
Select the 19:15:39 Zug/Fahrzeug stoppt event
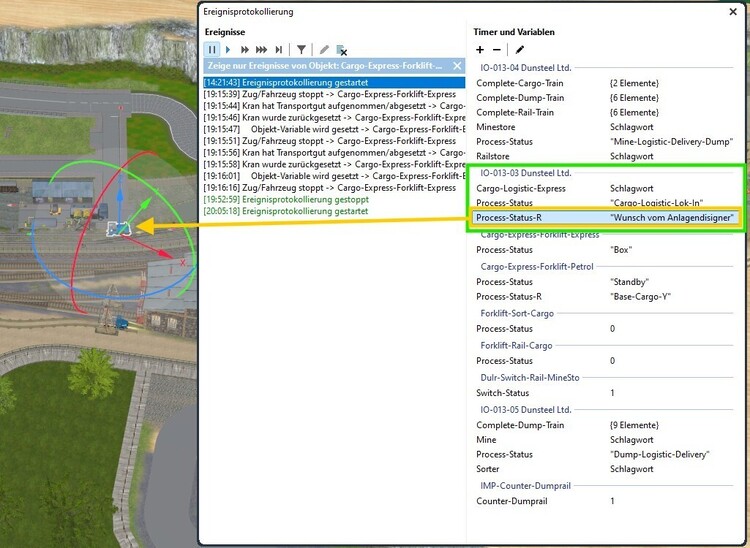(x=334, y=94)
